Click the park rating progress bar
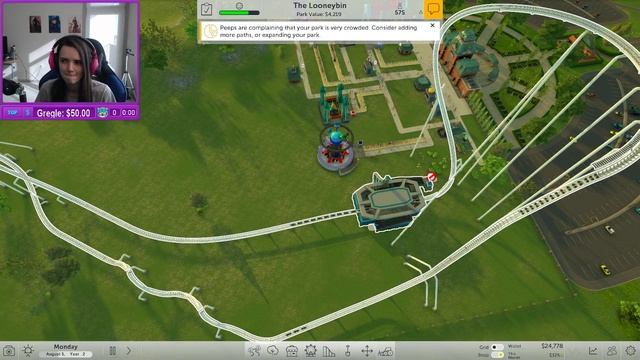The width and height of the screenshot is (640, 360). coord(239,13)
